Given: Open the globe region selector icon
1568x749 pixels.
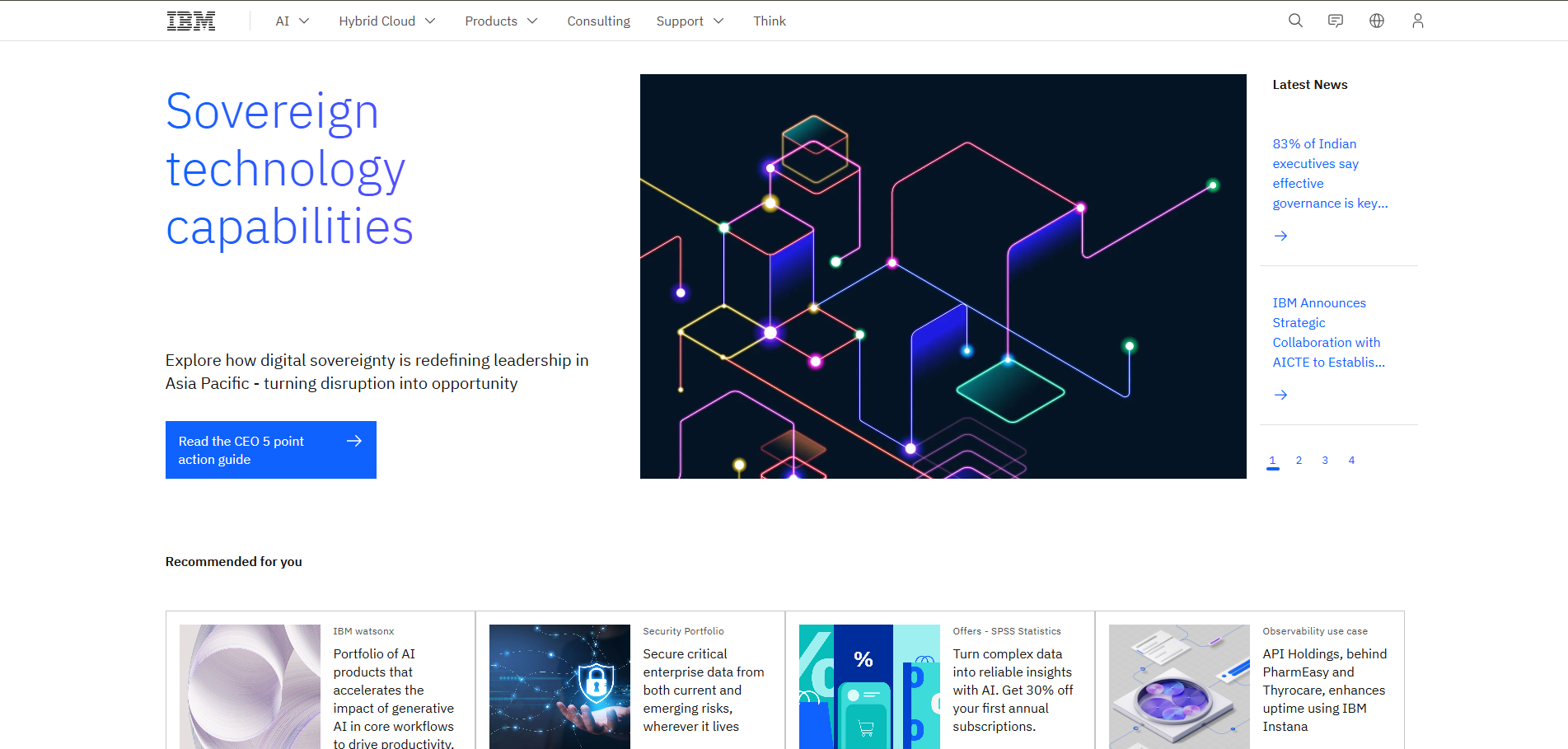Looking at the screenshot, I should [x=1377, y=21].
